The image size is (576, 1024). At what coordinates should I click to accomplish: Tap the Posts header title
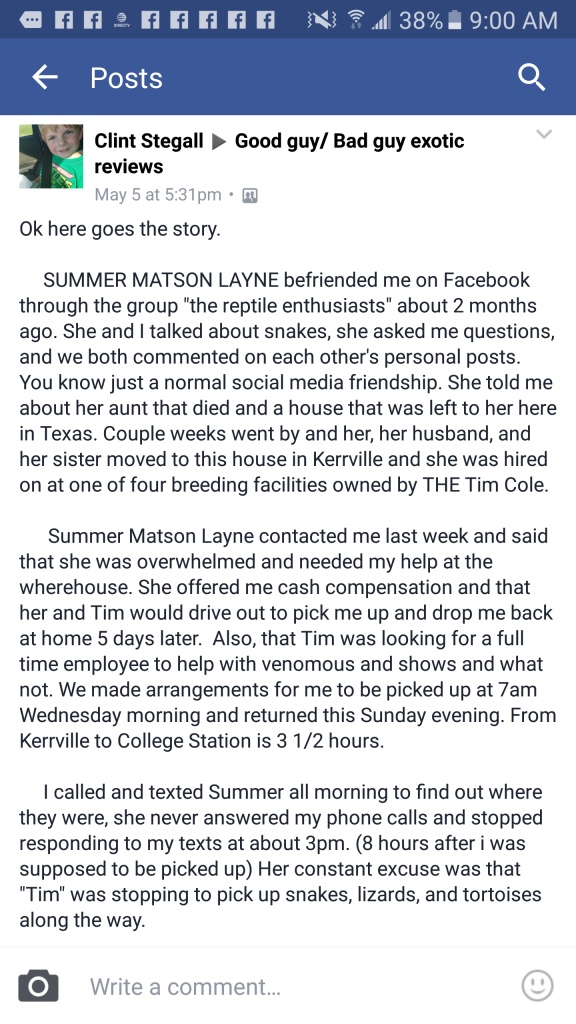point(126,78)
